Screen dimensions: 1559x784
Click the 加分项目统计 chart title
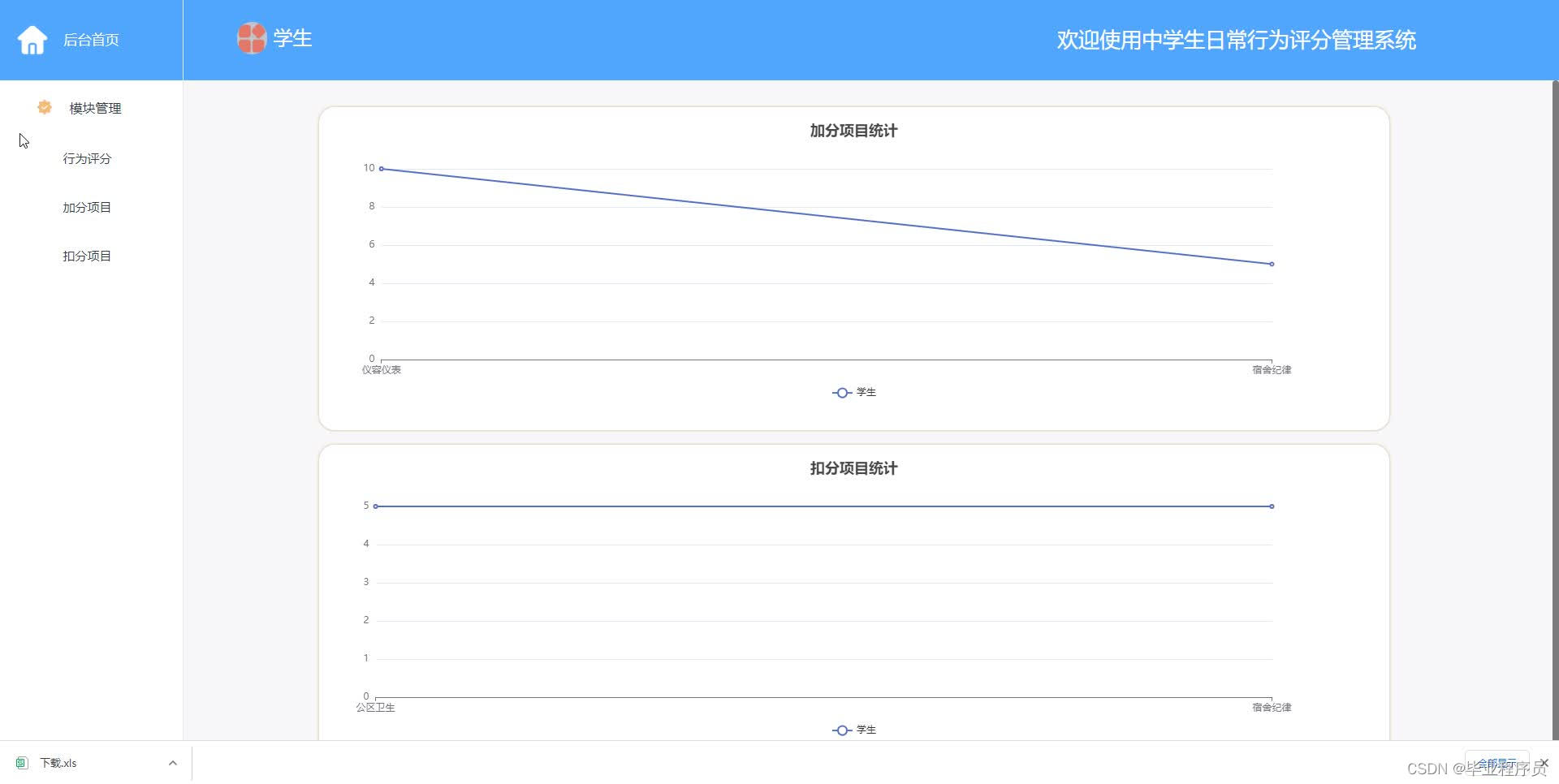click(x=853, y=131)
